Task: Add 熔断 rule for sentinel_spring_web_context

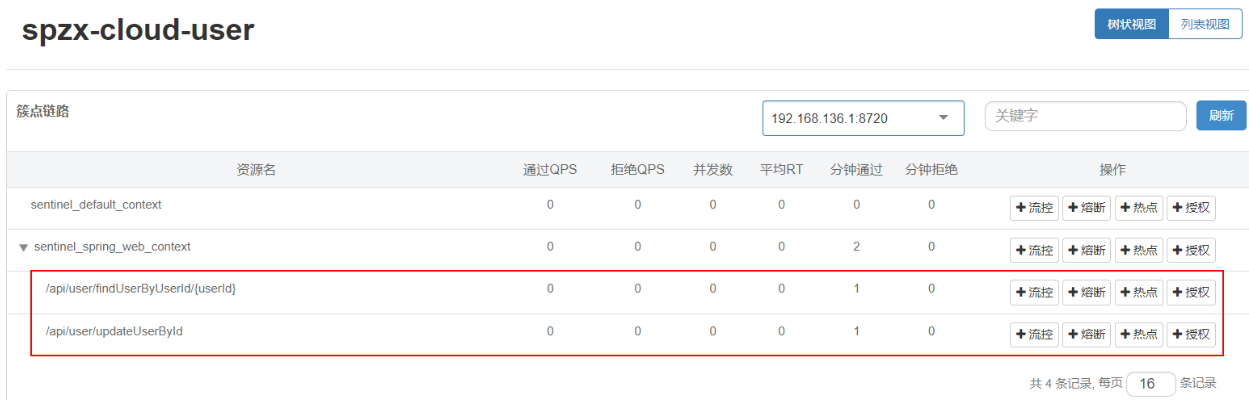Action: [1086, 250]
